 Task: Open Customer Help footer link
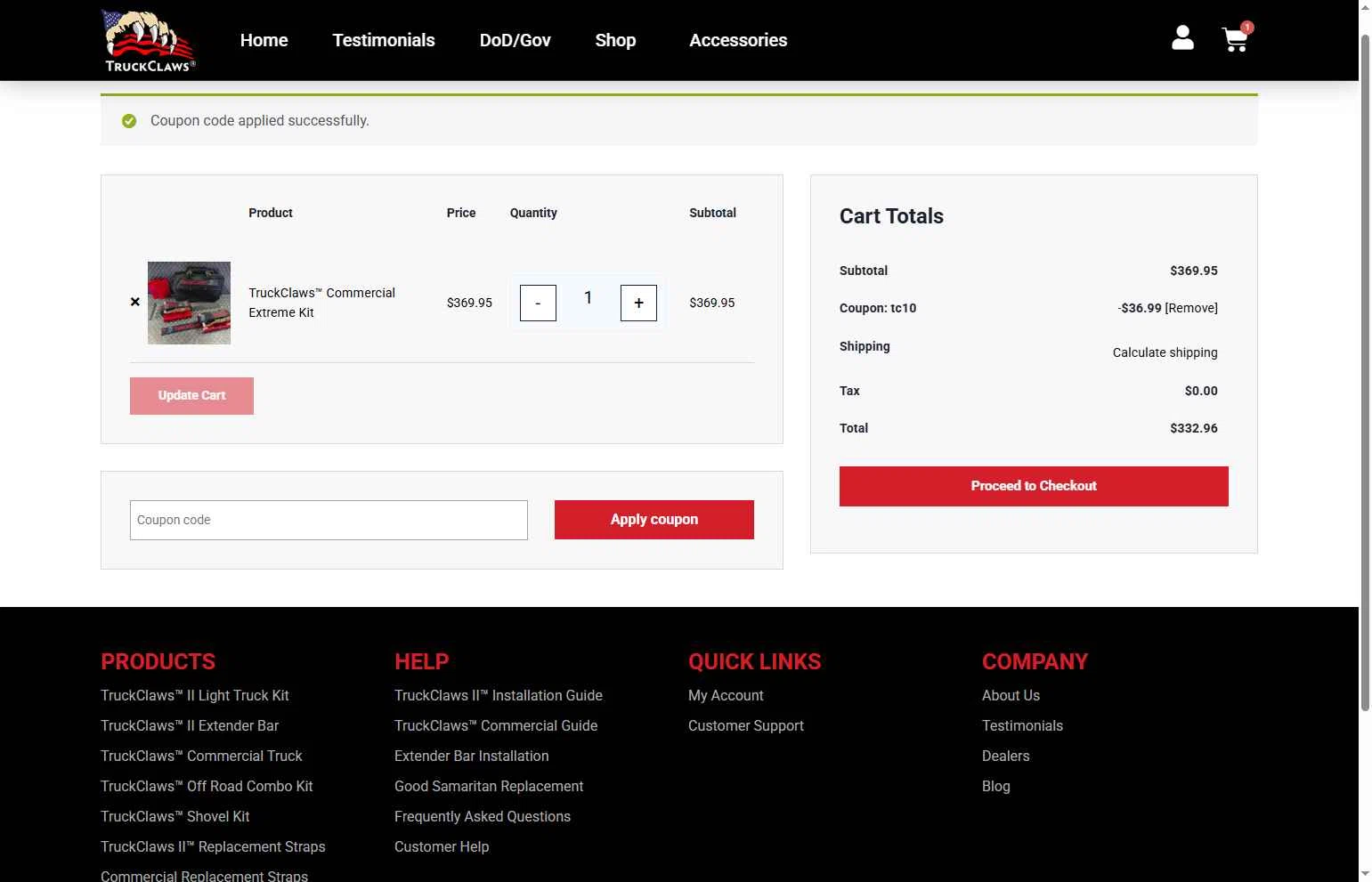pyautogui.click(x=442, y=847)
